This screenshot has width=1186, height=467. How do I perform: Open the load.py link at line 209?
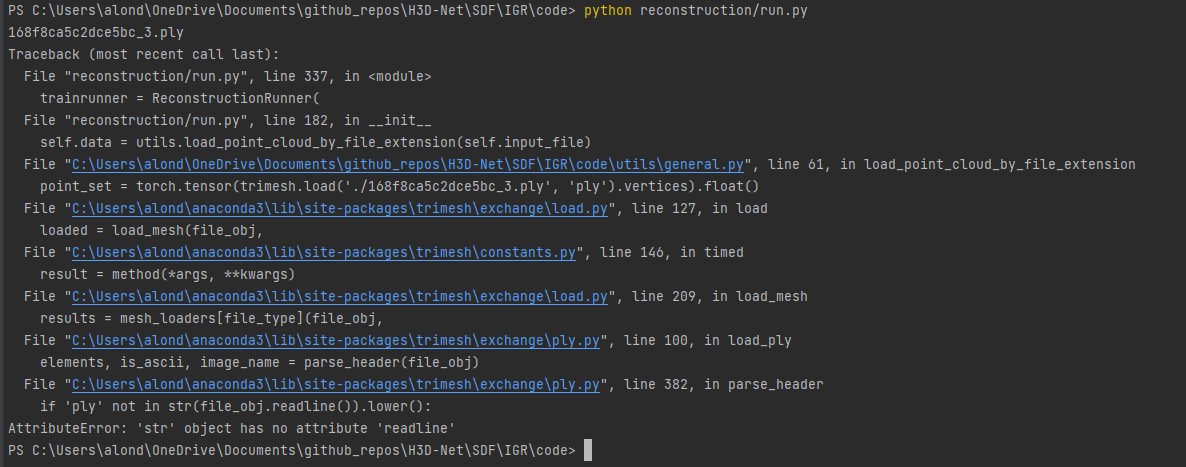pos(340,296)
